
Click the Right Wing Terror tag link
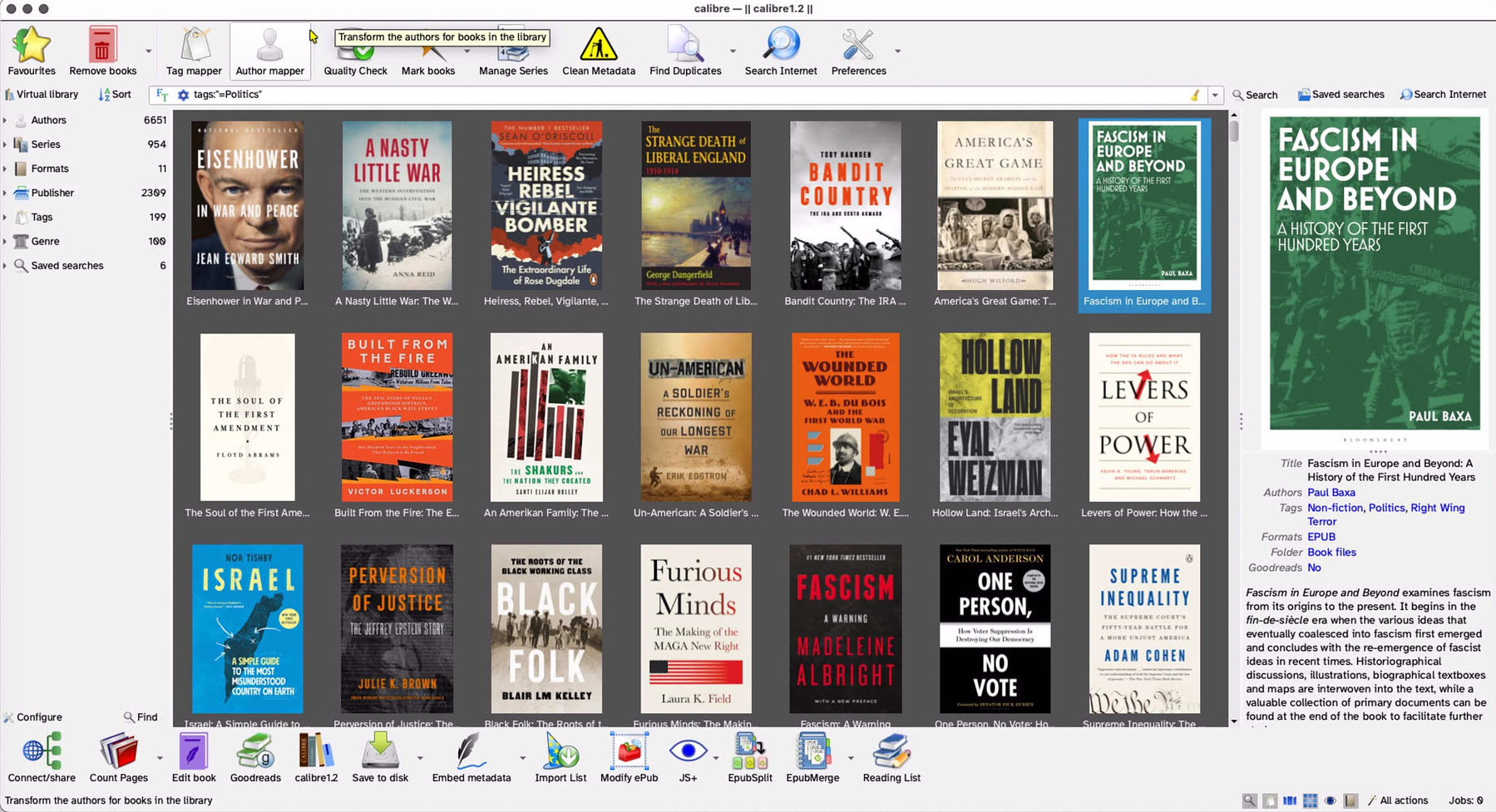[x=1437, y=508]
